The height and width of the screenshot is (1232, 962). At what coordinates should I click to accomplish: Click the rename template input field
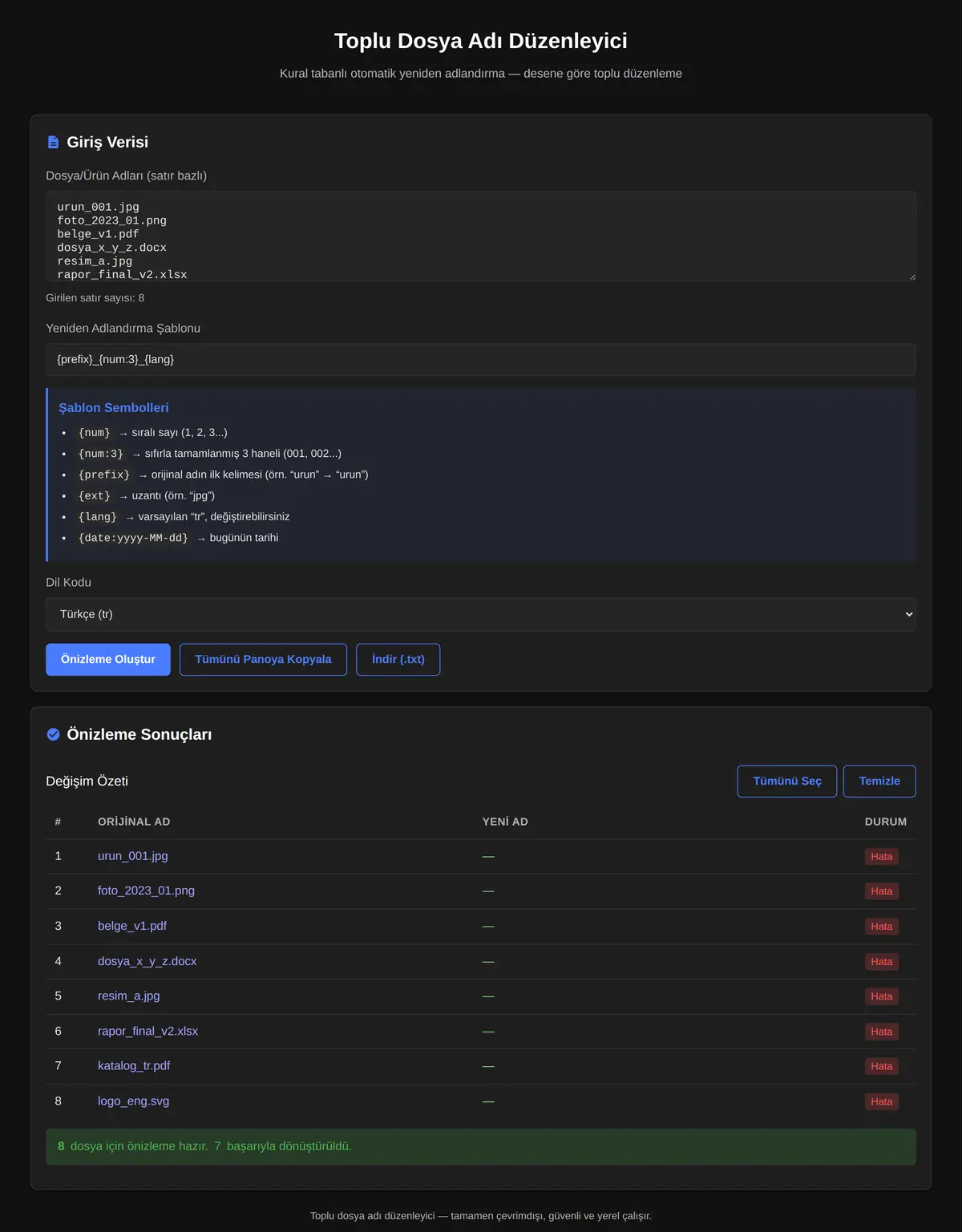coord(481,360)
